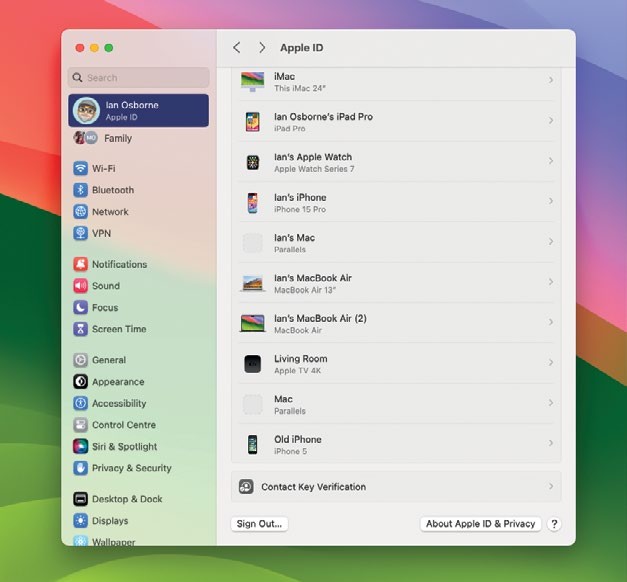Open the VPN icon in sidebar
The height and width of the screenshot is (582, 627).
(80, 233)
